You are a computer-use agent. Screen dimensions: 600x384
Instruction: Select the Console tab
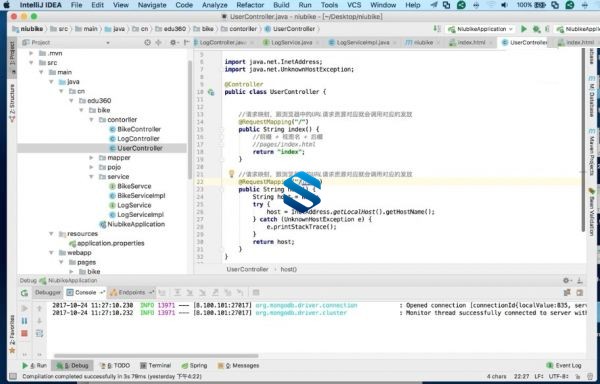point(85,293)
